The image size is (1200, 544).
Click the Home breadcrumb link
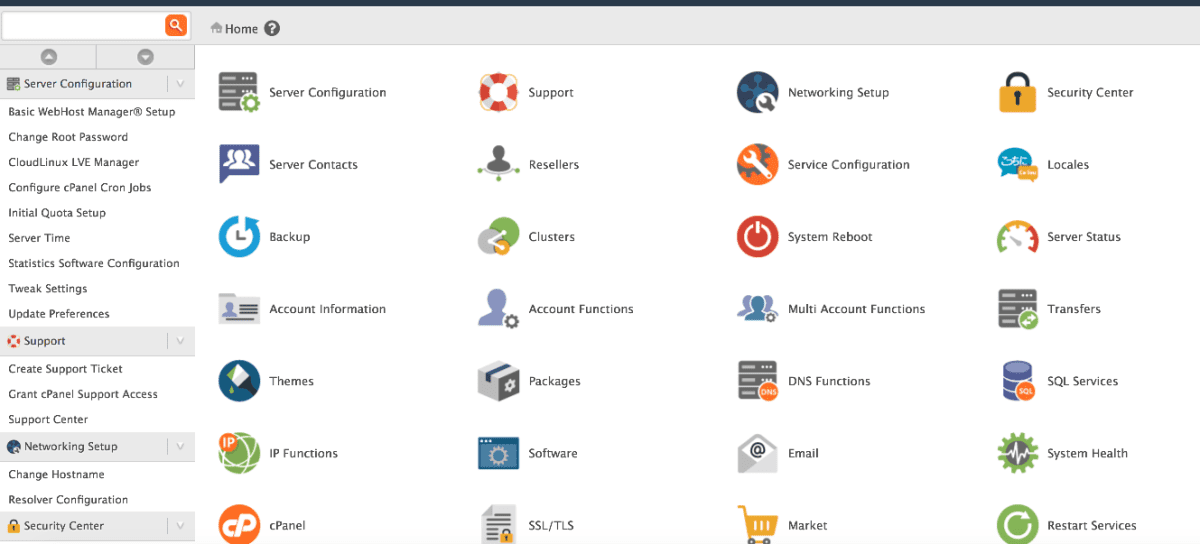coord(241,29)
